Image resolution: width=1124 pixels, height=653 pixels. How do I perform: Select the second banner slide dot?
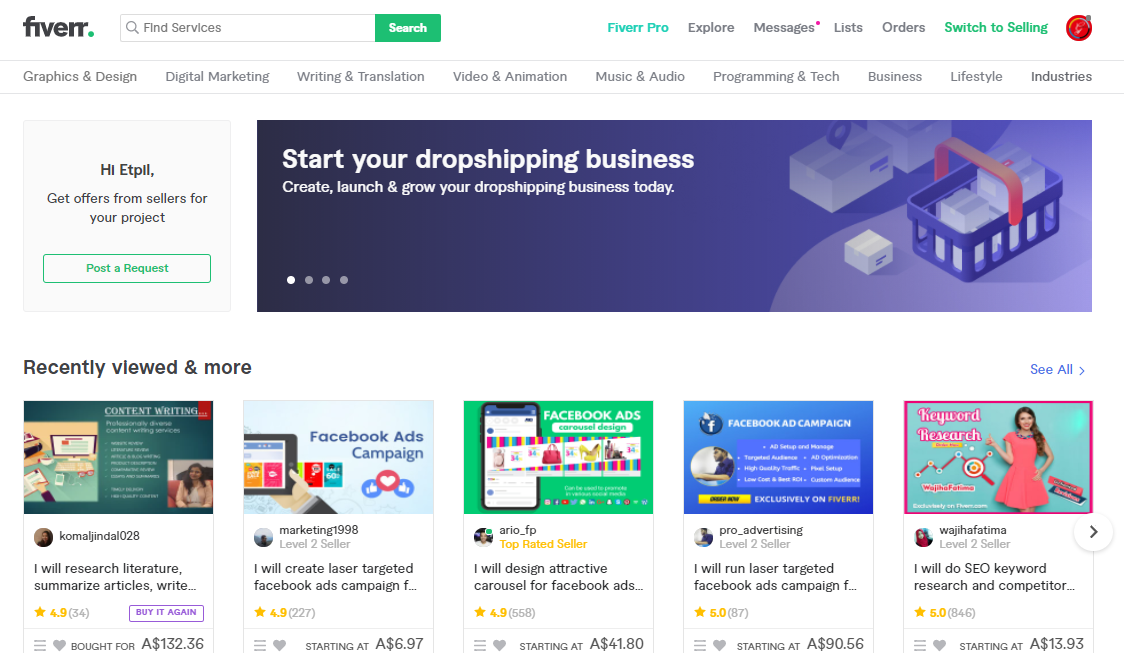tap(309, 280)
